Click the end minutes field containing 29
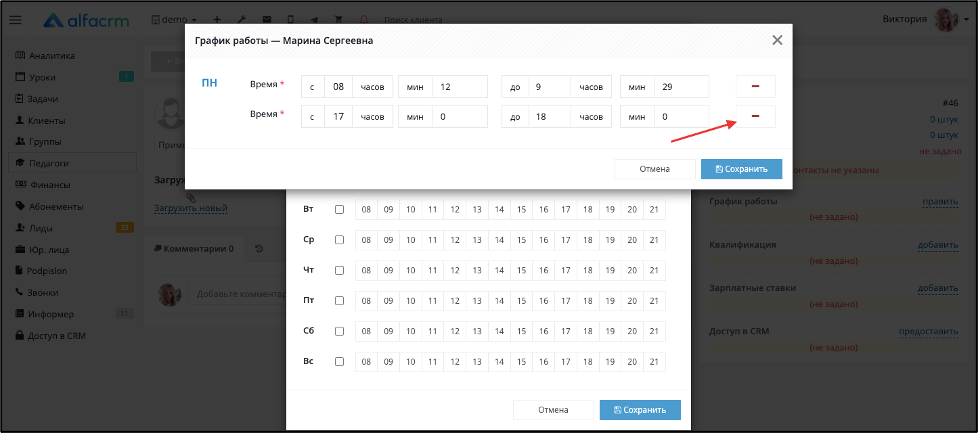This screenshot has width=979, height=433. pyautogui.click(x=682, y=87)
